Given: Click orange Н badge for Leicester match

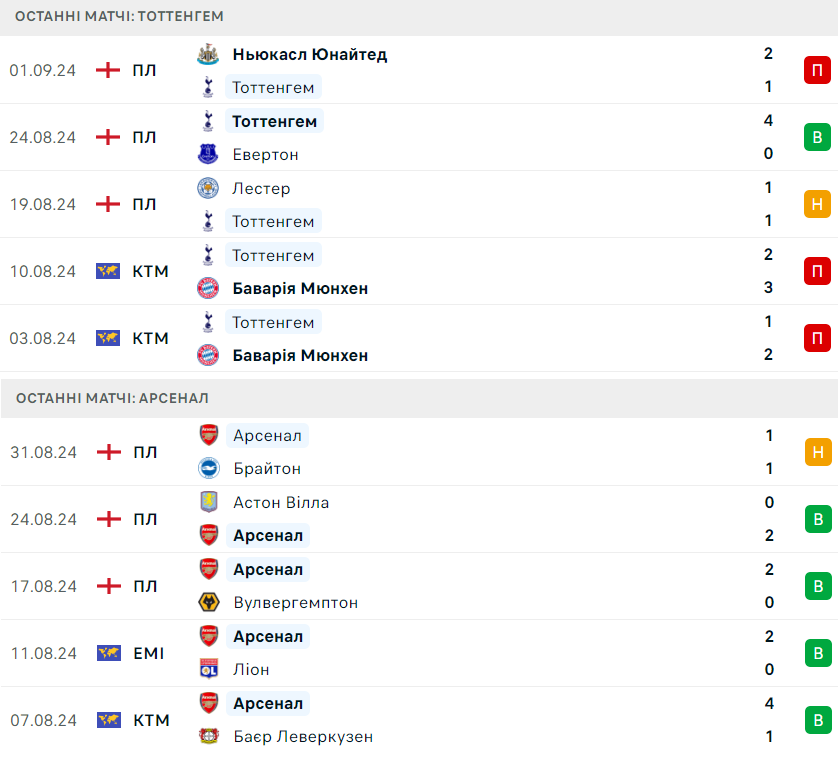Looking at the screenshot, I should coord(817,204).
